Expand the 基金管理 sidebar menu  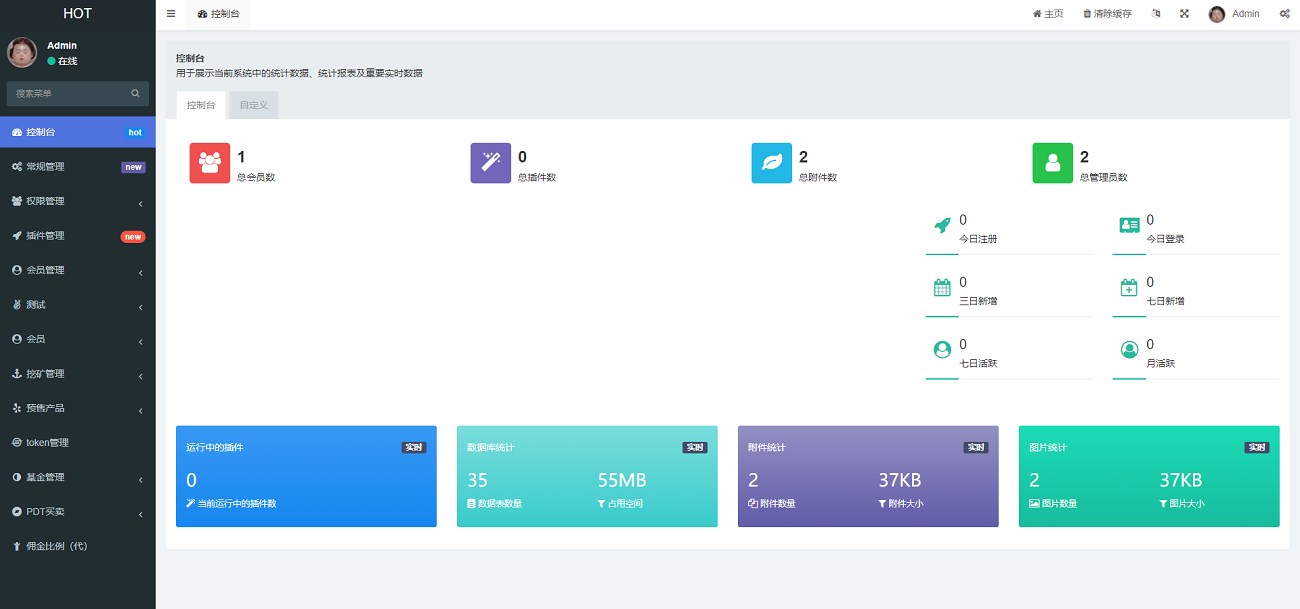tap(78, 477)
